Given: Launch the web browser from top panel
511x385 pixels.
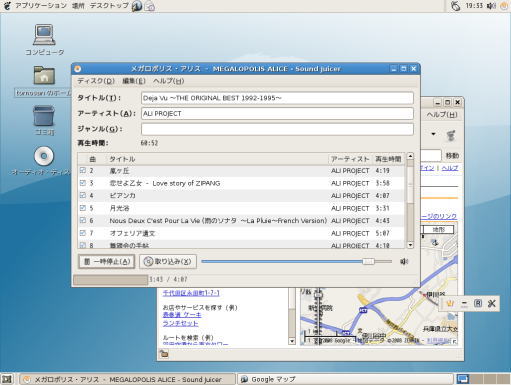Looking at the screenshot, I should click(x=137, y=6).
